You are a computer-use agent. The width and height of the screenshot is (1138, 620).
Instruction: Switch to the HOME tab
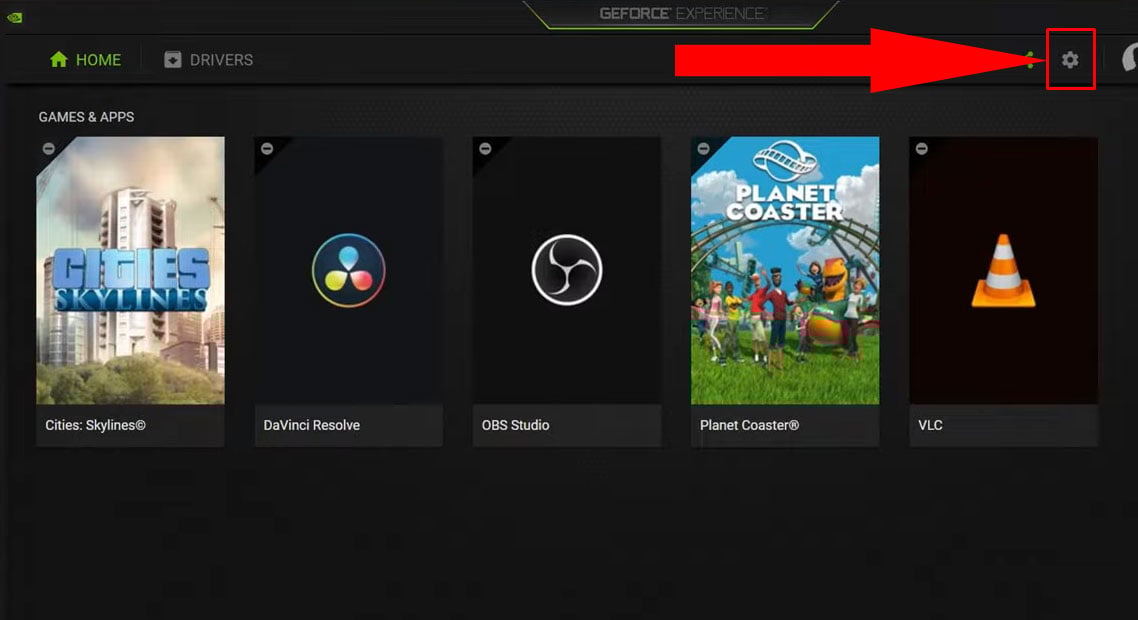click(x=86, y=60)
